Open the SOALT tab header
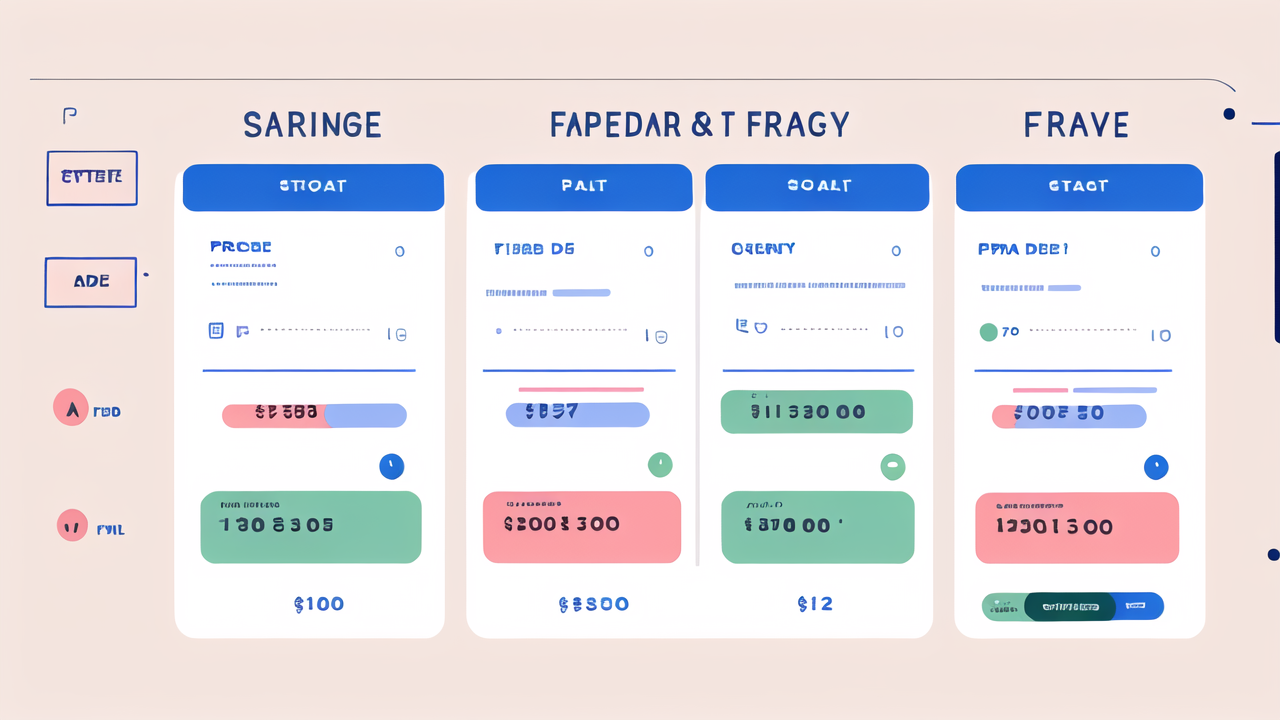 (x=818, y=187)
